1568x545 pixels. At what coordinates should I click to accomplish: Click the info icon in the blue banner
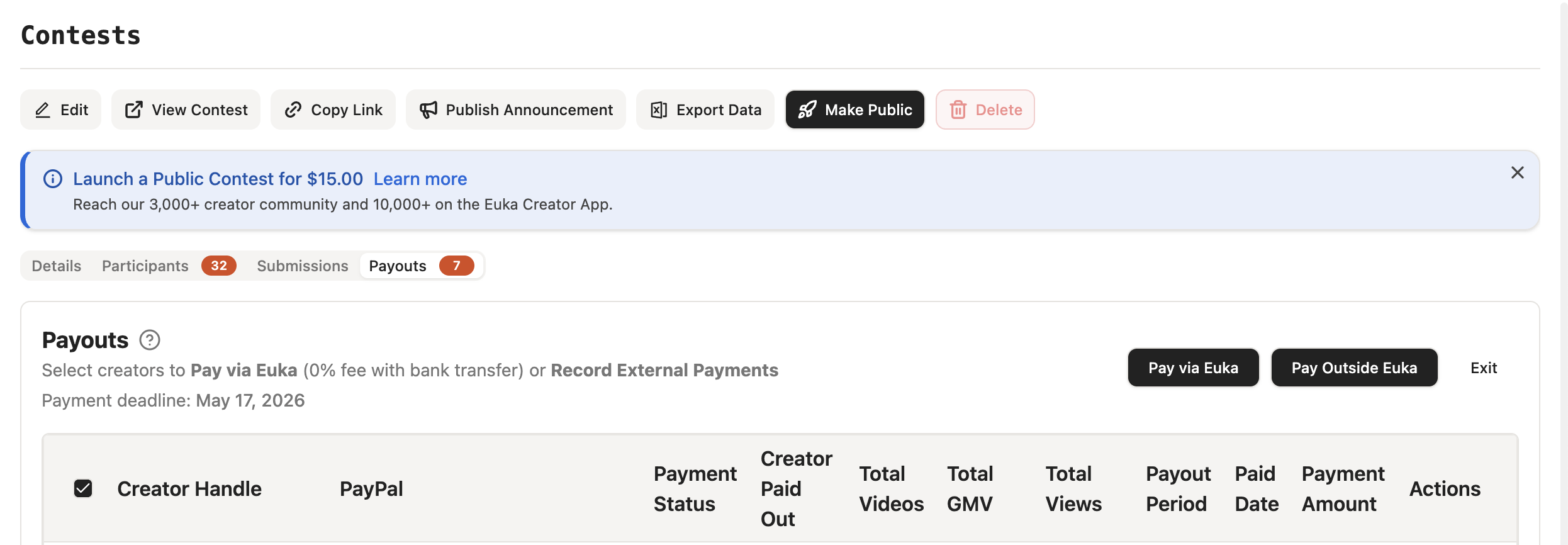point(53,179)
